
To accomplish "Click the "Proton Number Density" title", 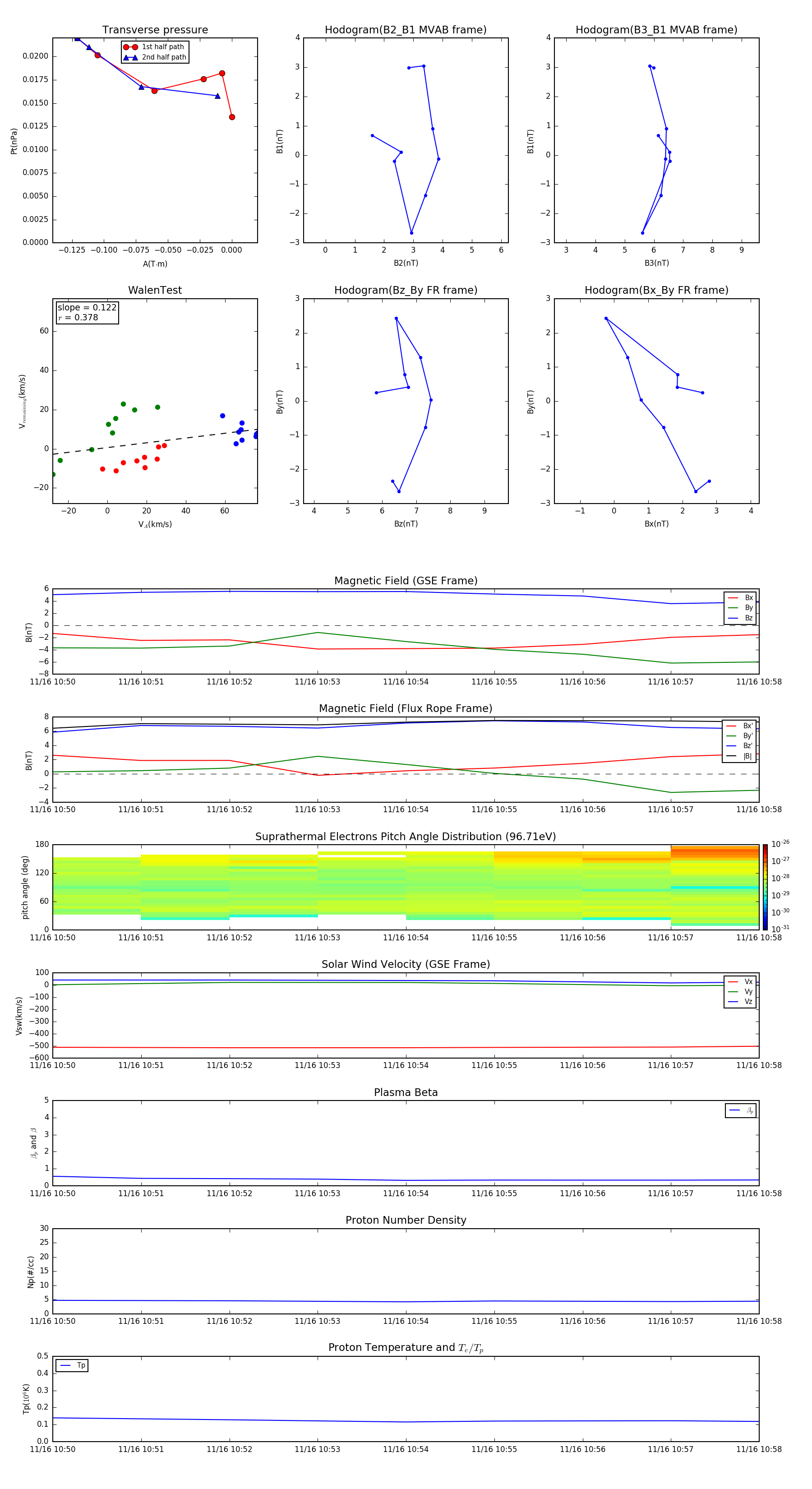I will [406, 1220].
